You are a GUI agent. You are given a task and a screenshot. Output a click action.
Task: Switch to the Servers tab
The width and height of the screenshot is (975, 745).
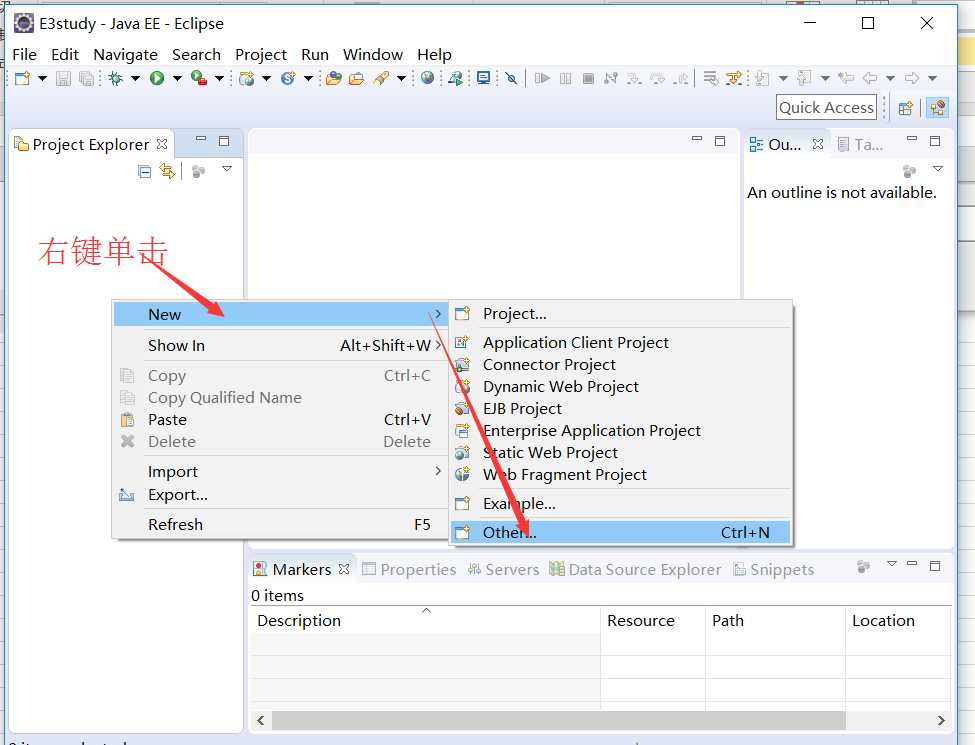[504, 570]
